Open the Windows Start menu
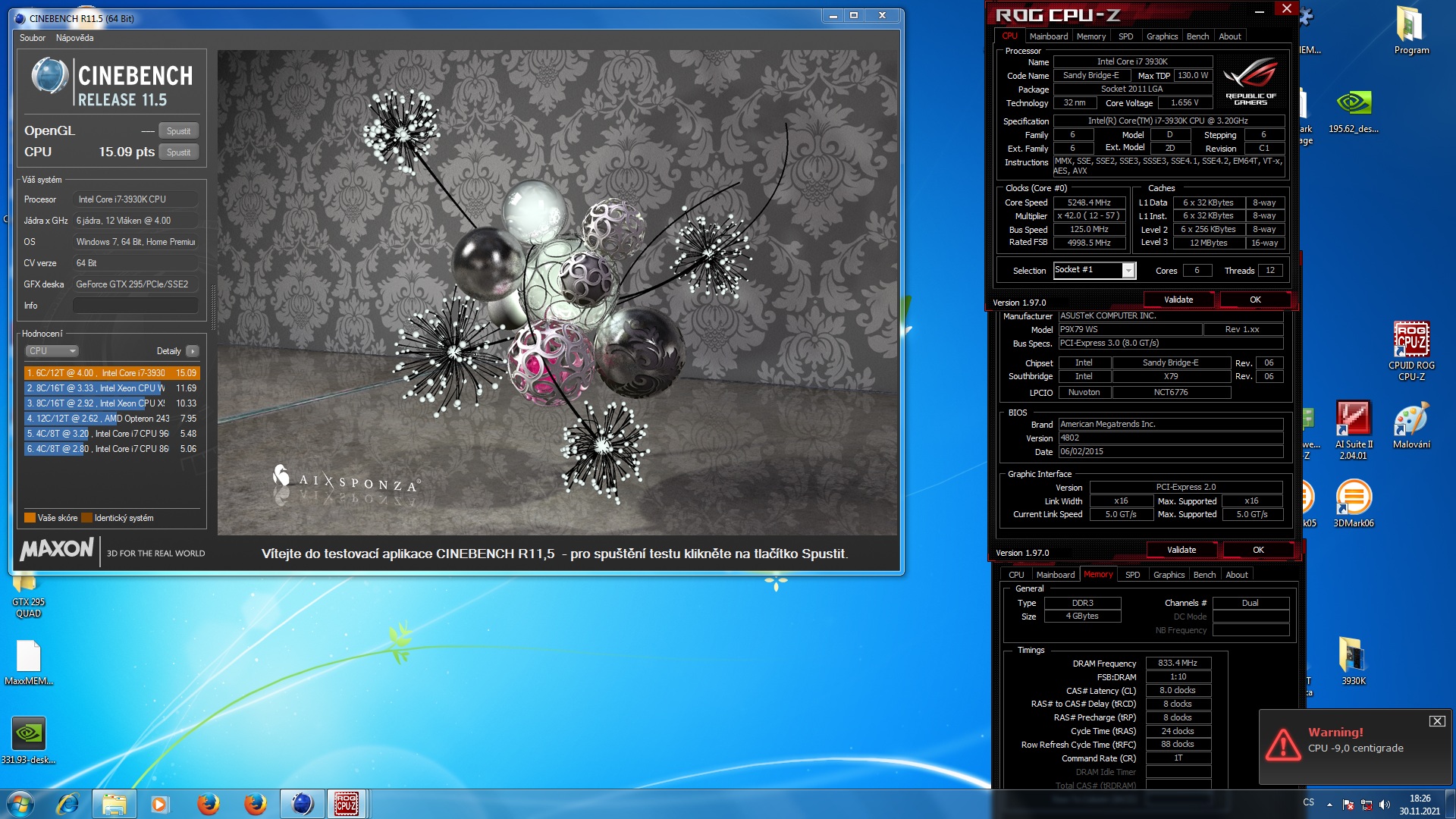Screen dimensions: 1456x819 point(20,804)
